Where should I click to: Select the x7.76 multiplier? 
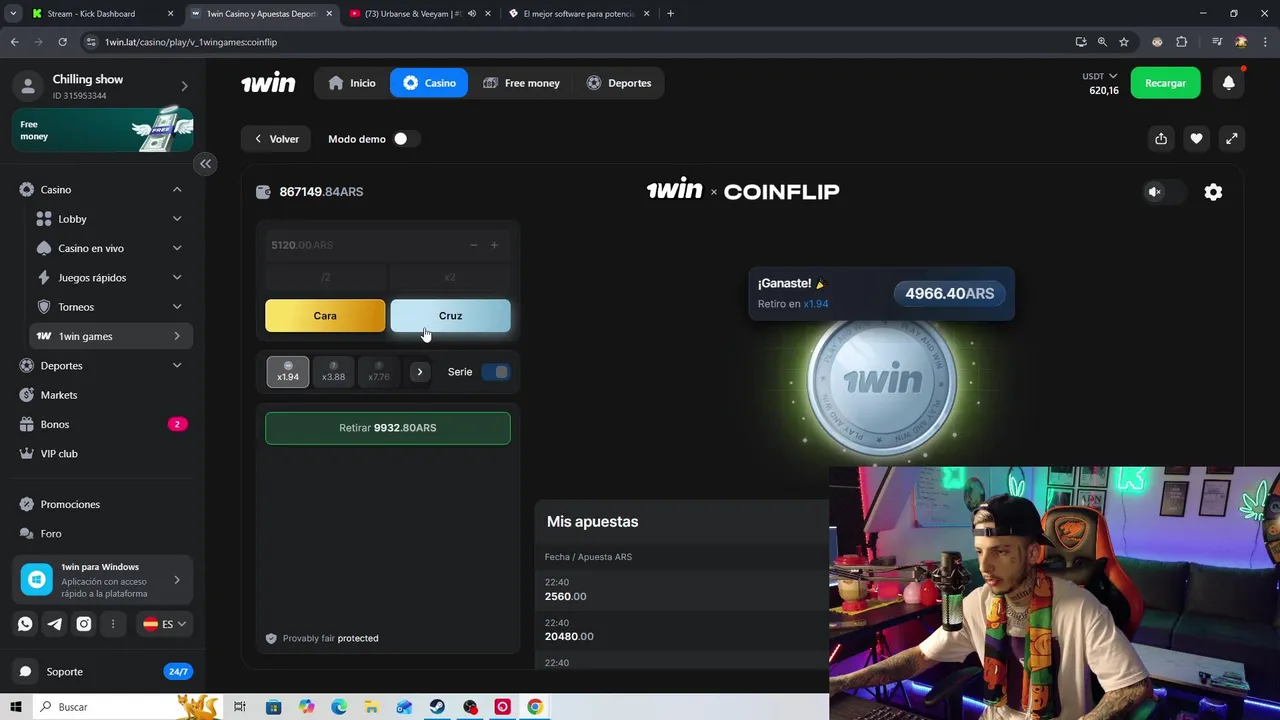[378, 372]
